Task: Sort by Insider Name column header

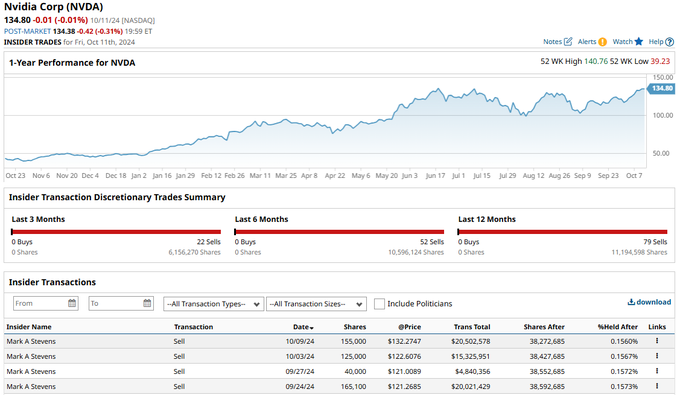Action: [29, 327]
